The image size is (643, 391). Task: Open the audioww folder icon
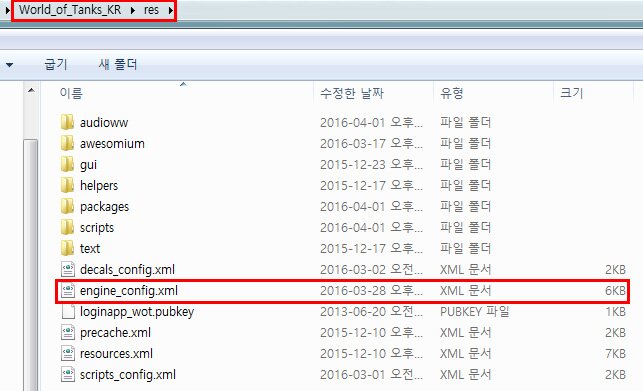[67, 122]
